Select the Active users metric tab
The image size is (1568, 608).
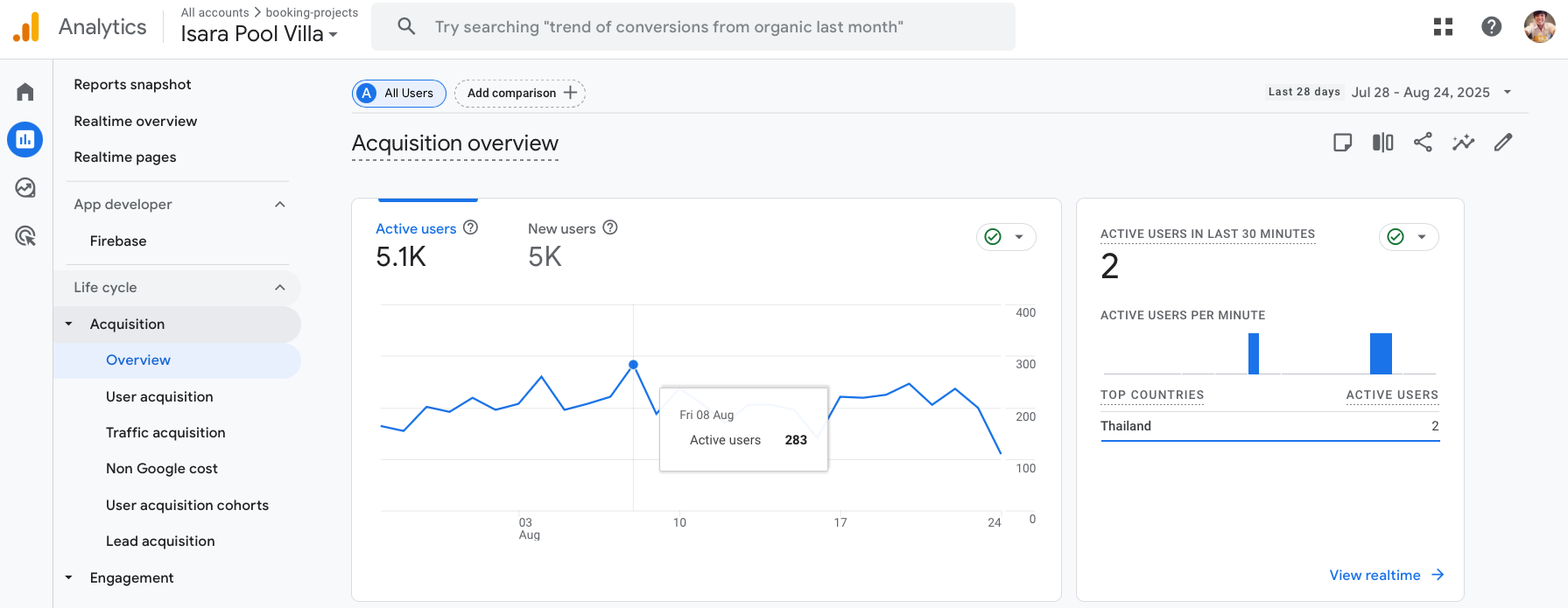[416, 228]
